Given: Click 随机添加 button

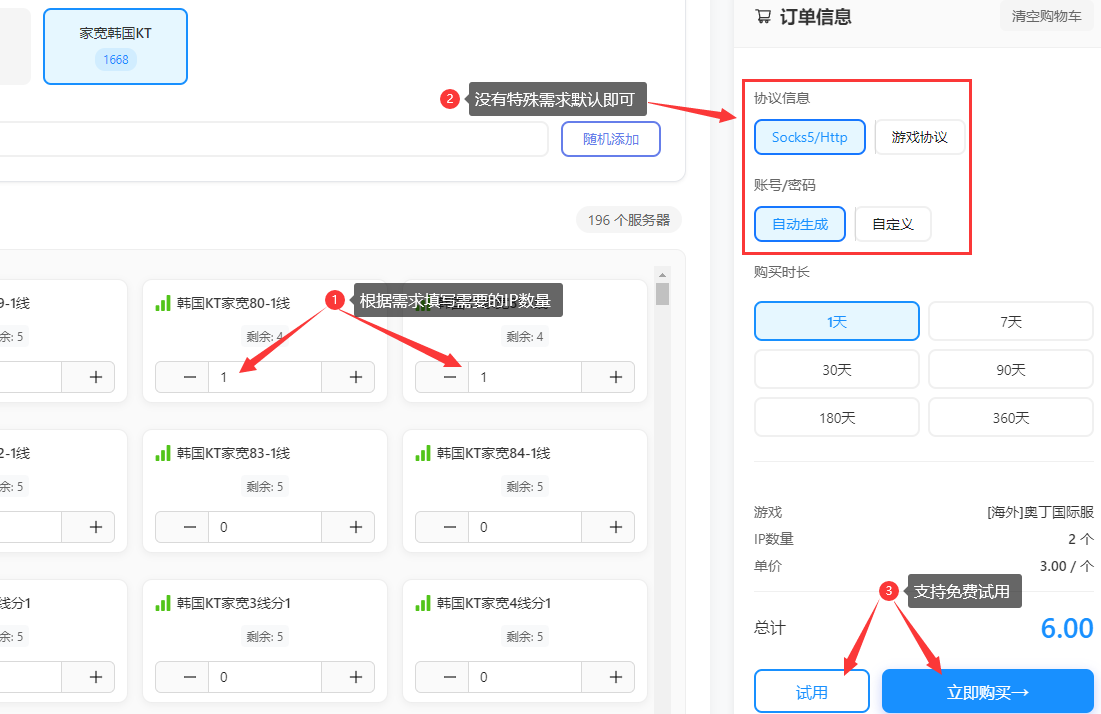Looking at the screenshot, I should (x=610, y=139).
